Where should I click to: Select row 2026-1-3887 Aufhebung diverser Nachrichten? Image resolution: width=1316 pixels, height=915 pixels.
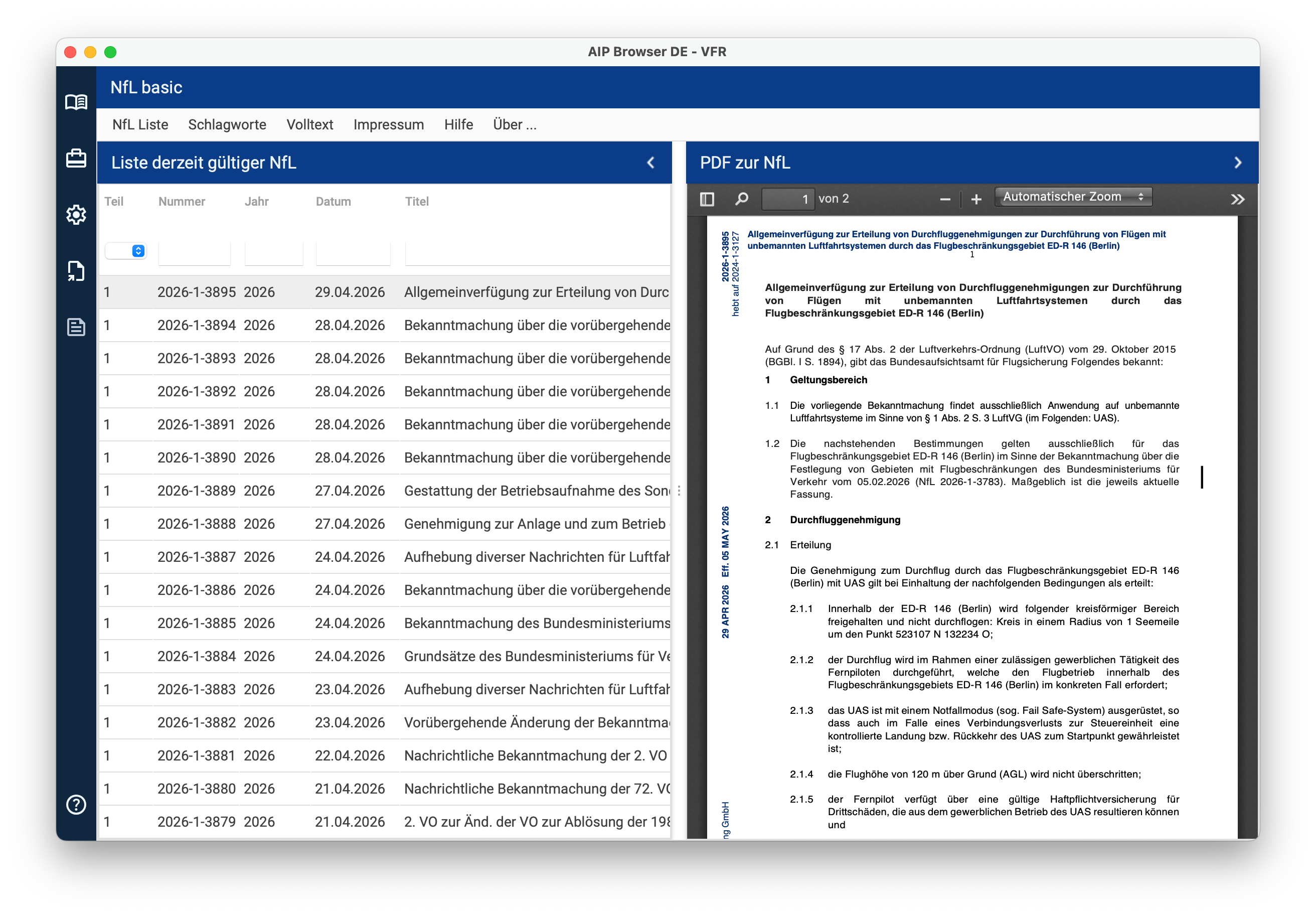385,557
